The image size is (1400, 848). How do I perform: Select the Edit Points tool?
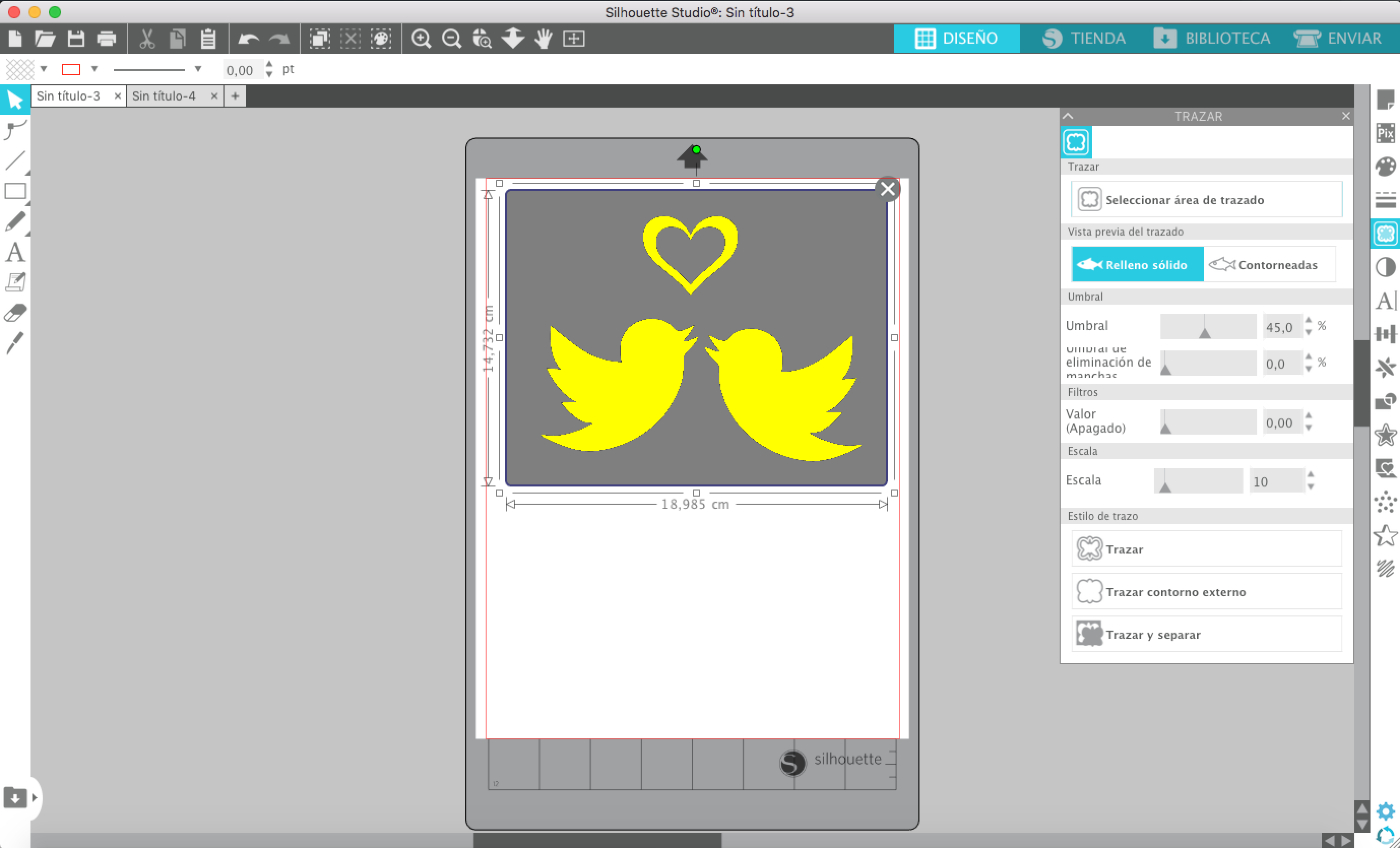[15, 130]
